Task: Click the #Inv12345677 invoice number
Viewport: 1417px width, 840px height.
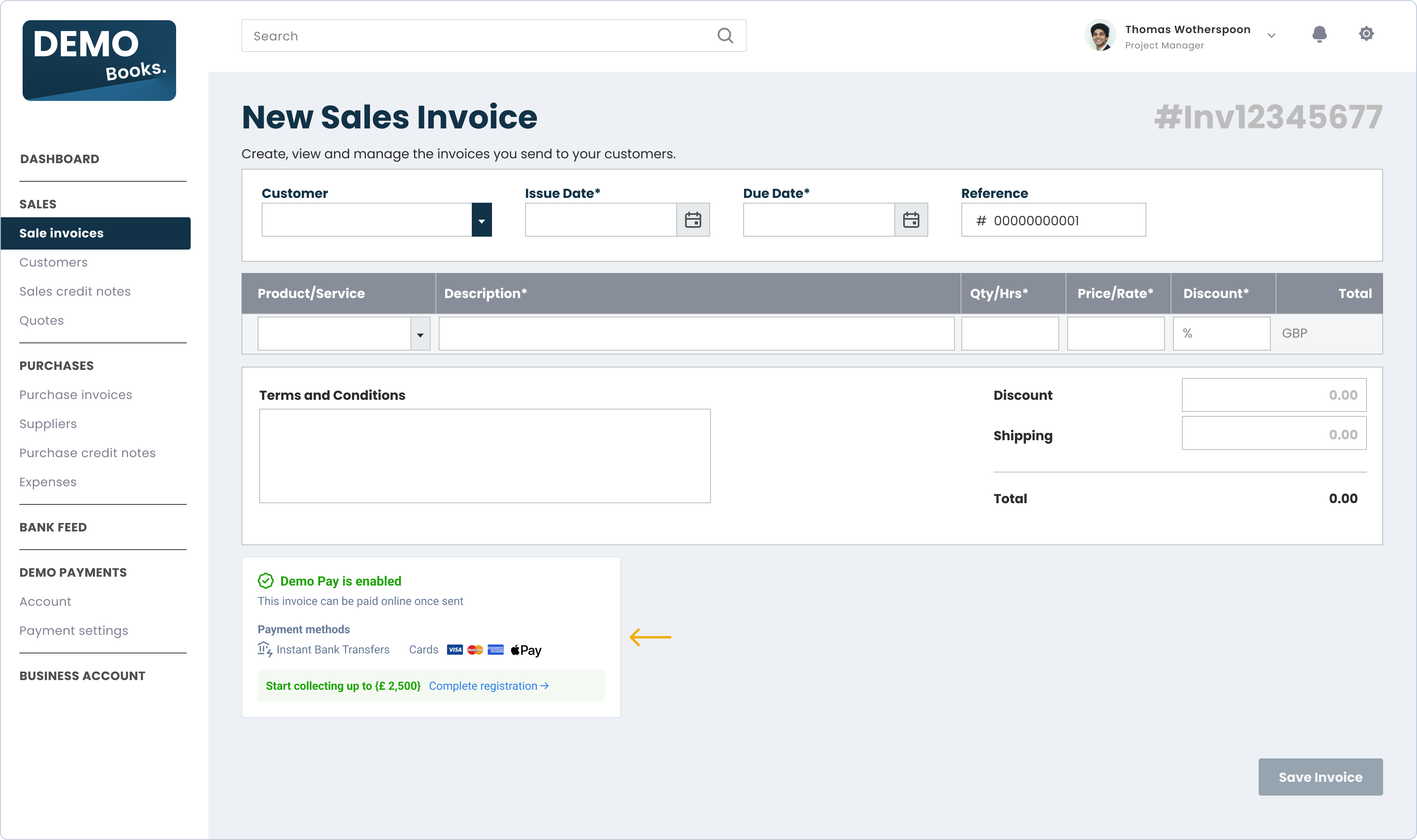Action: pos(1268,117)
